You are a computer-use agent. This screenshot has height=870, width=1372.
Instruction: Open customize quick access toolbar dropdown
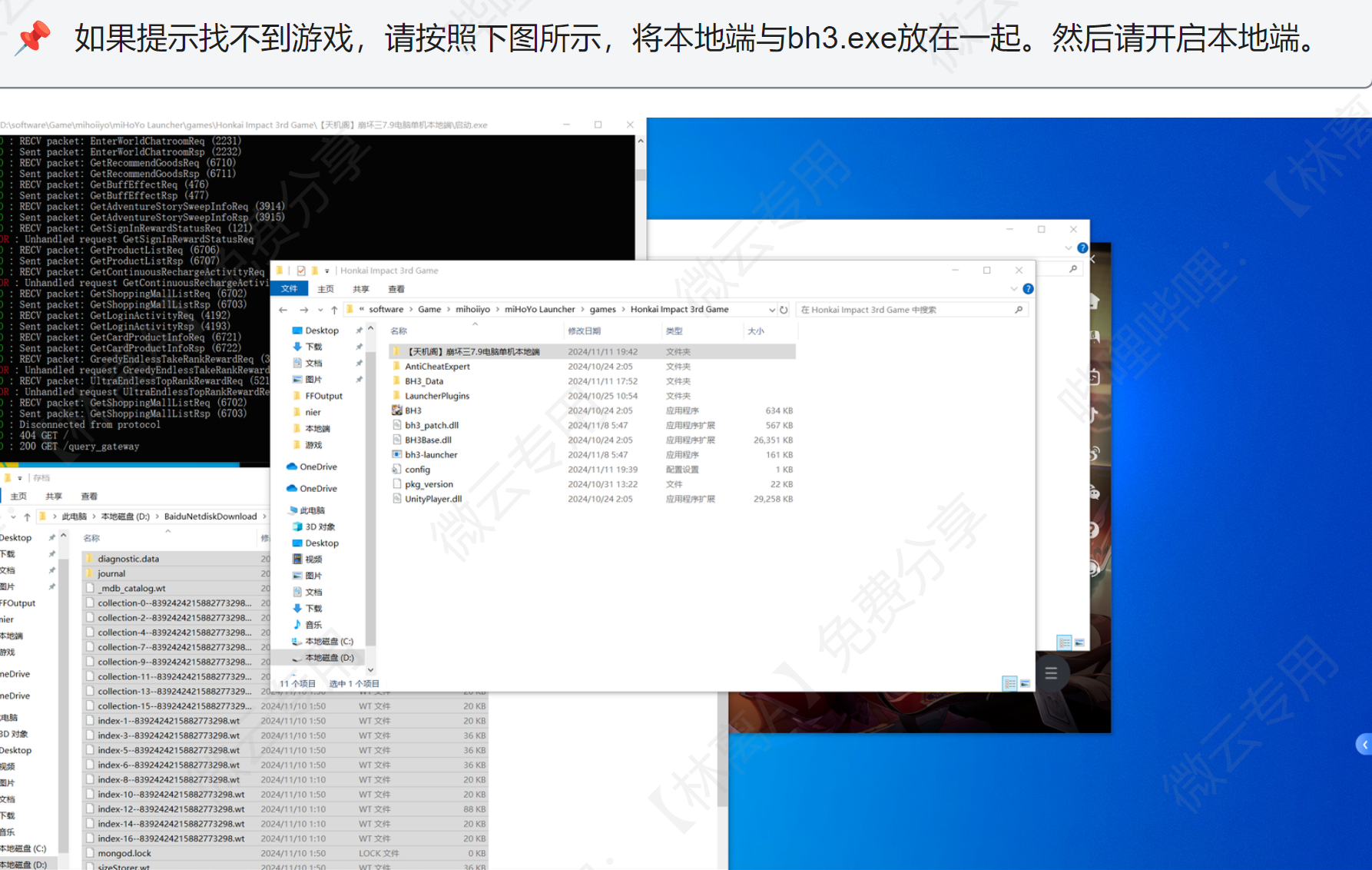point(327,271)
